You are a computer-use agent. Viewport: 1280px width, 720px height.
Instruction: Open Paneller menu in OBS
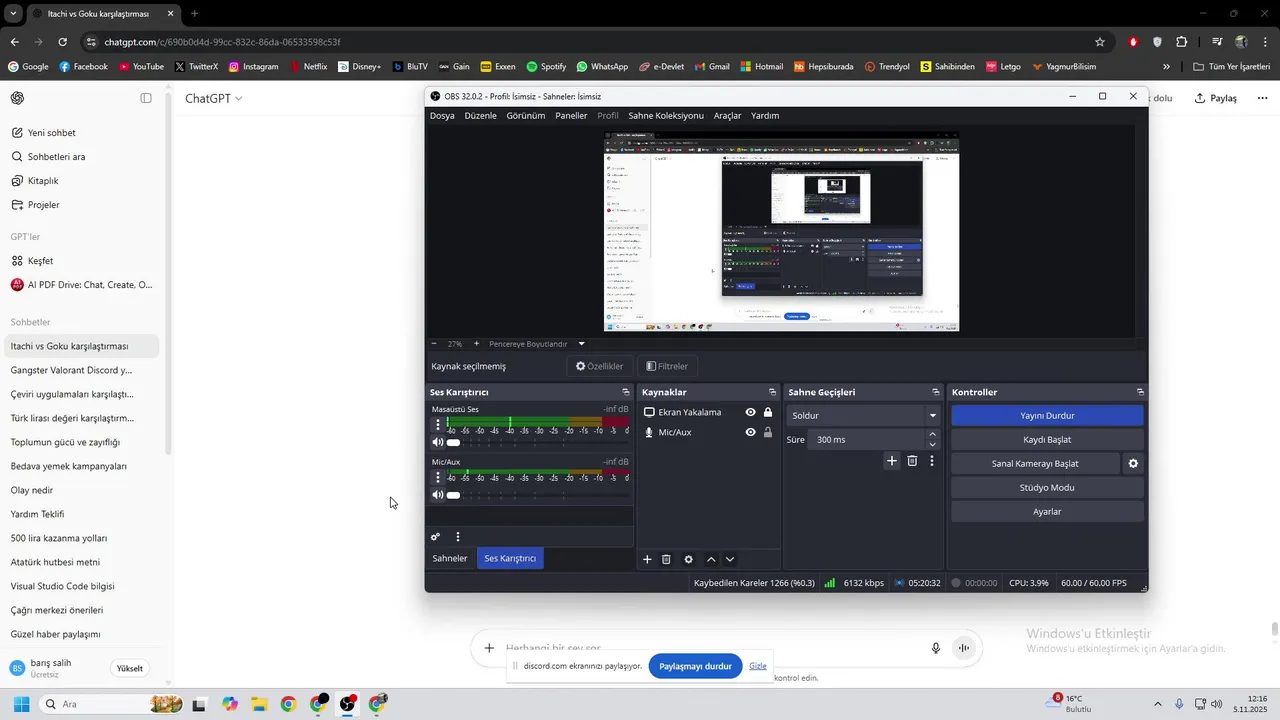(571, 115)
